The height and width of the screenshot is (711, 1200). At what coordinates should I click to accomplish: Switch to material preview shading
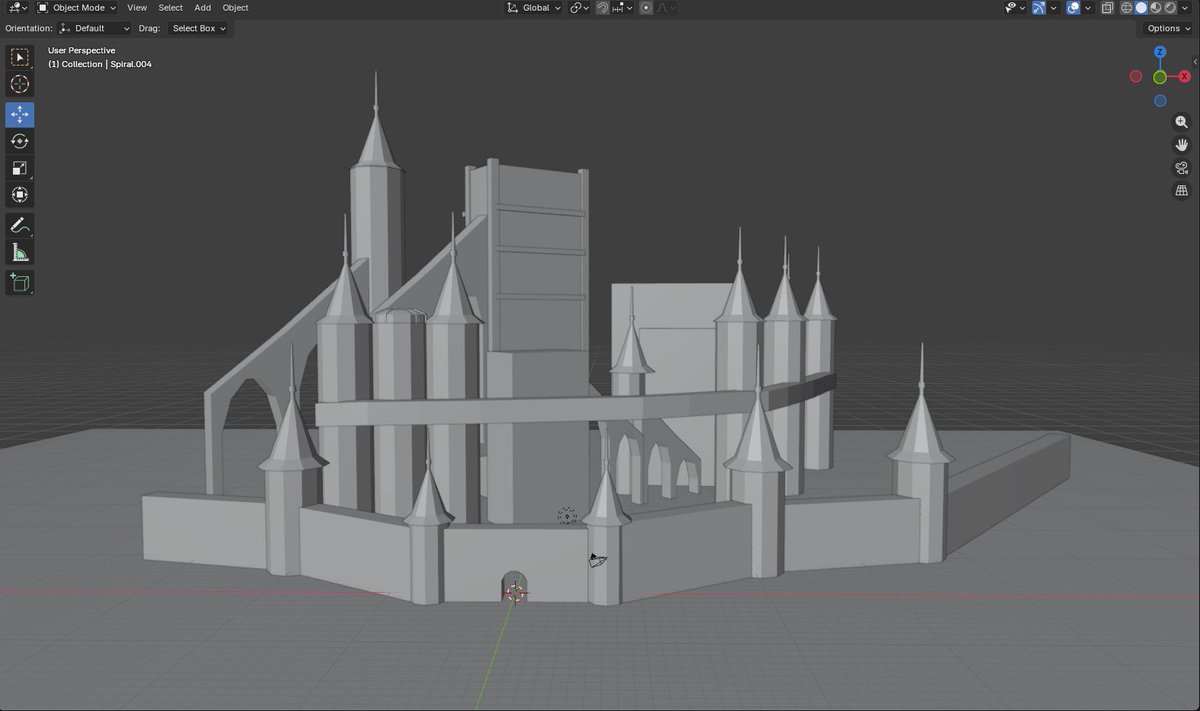[x=1155, y=8]
